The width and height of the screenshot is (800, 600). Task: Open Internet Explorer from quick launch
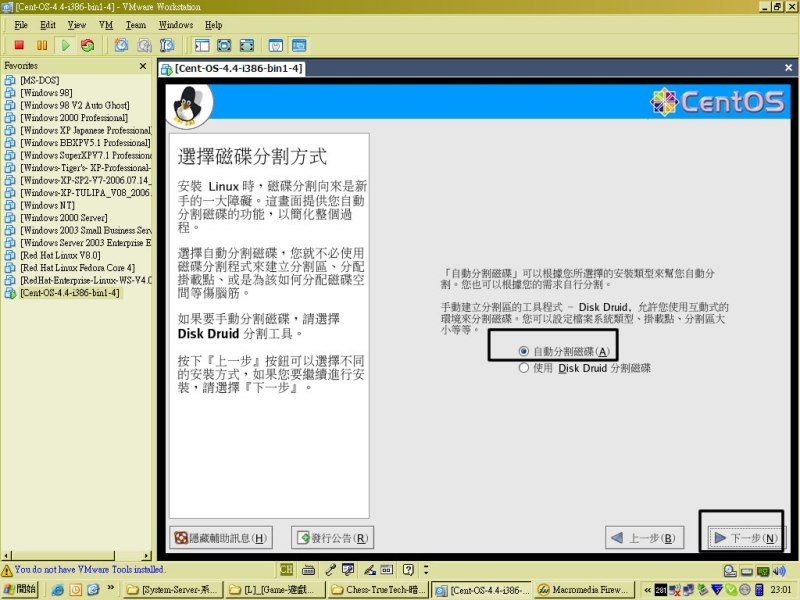click(x=58, y=590)
